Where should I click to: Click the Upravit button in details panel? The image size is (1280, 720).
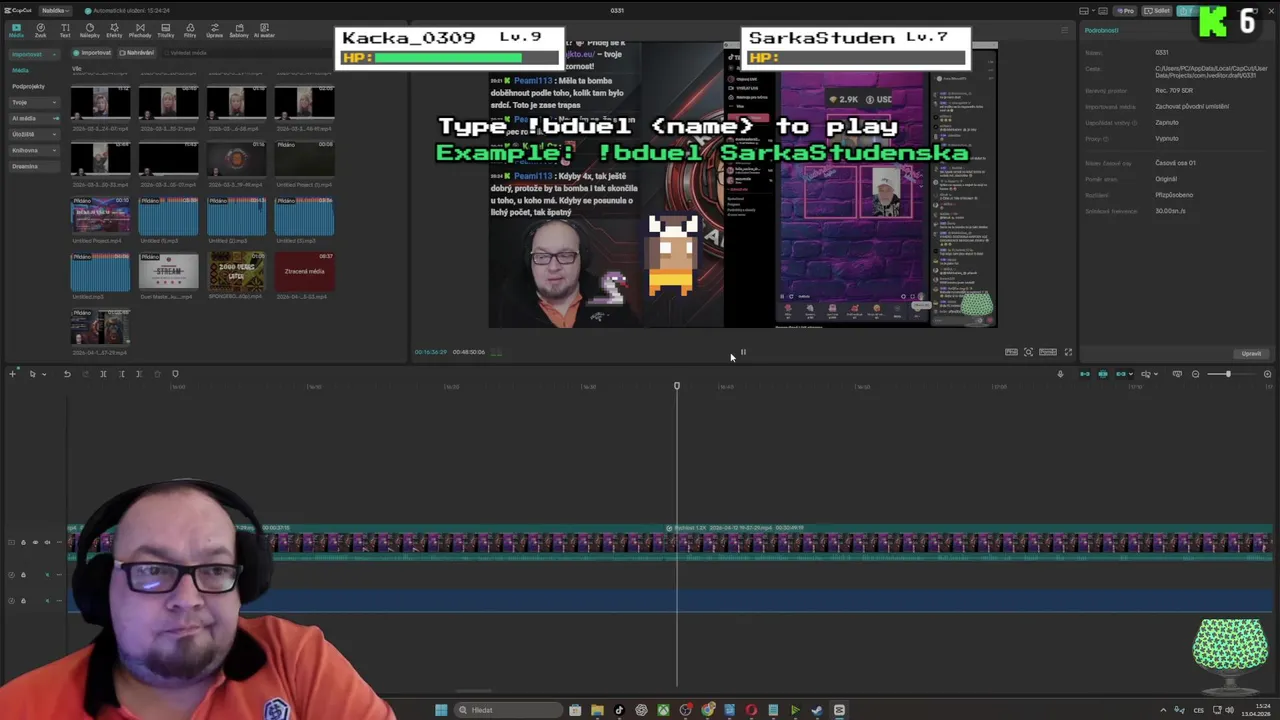(x=1251, y=354)
